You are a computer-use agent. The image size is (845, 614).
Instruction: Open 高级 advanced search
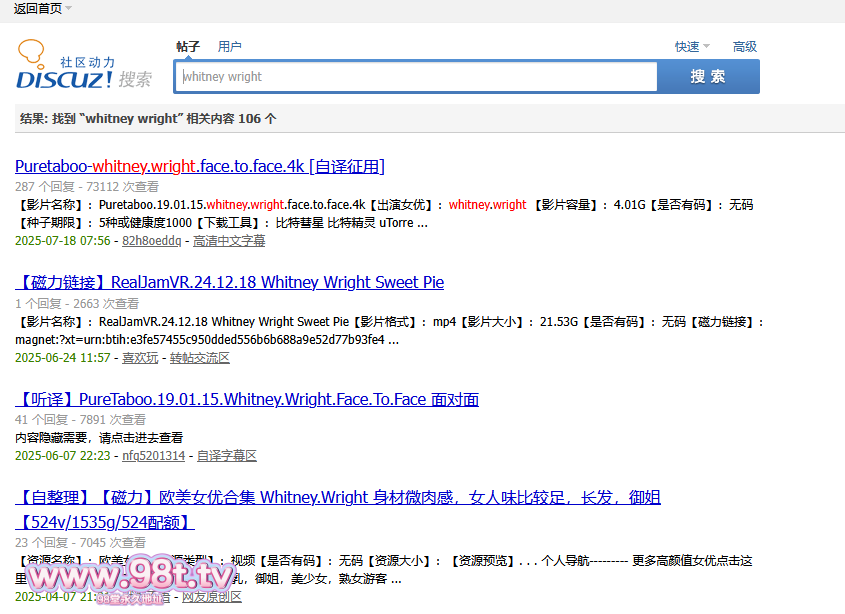coord(745,47)
